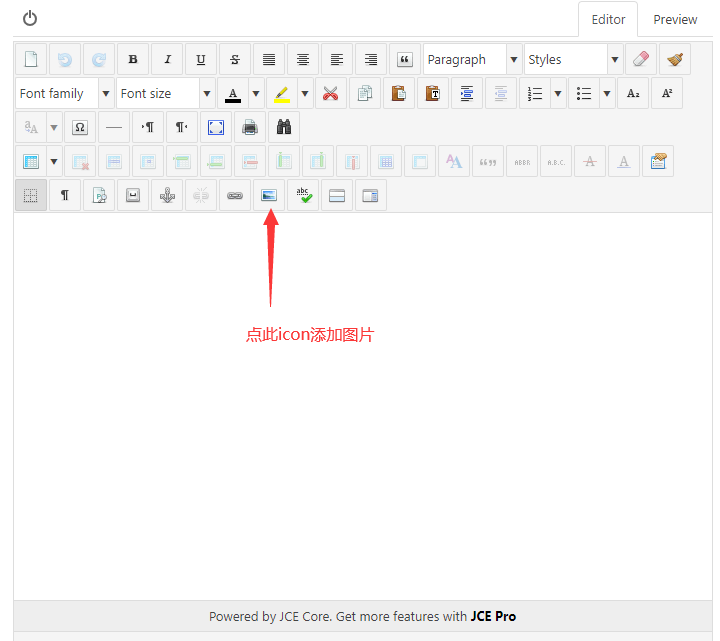Screen dimensions: 720x641
Task: Click the power toggle editor button
Action: [30, 18]
